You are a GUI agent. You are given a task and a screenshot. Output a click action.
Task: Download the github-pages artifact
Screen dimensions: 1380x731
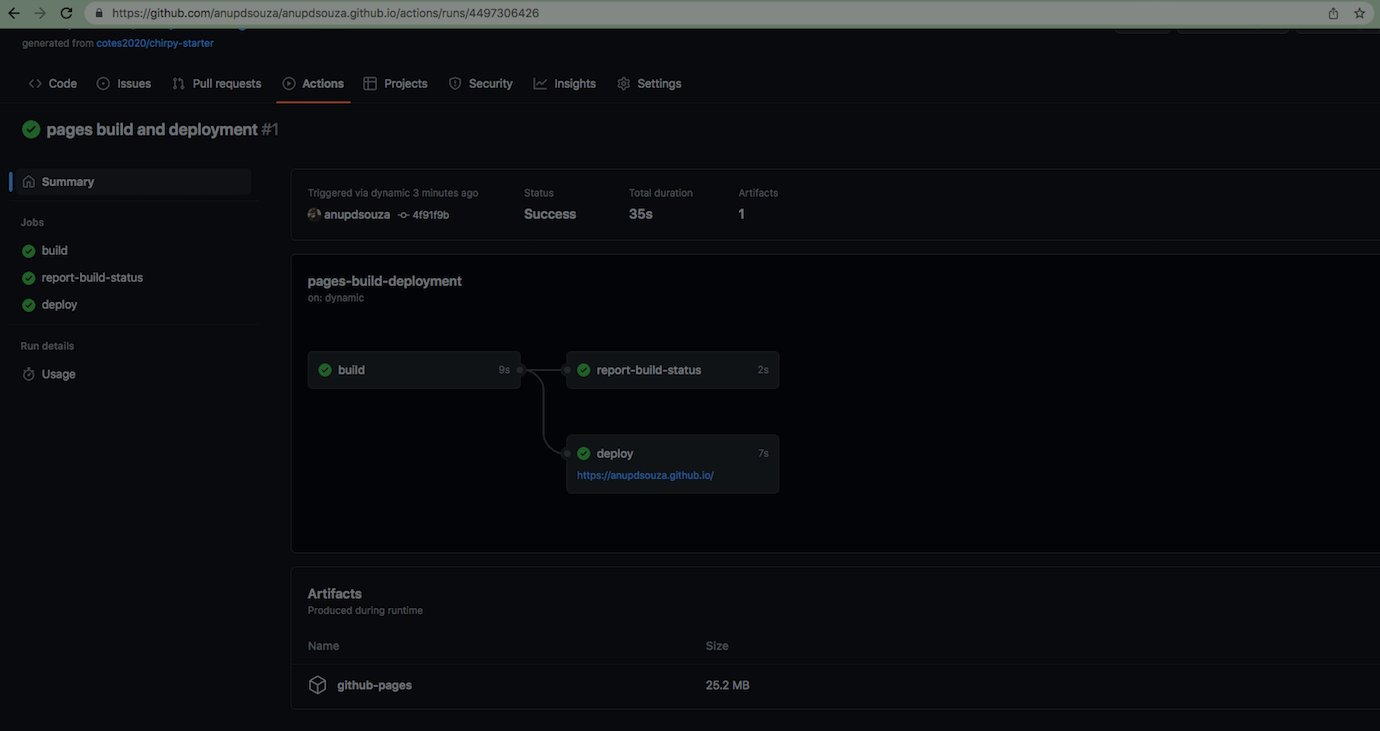[x=374, y=685]
